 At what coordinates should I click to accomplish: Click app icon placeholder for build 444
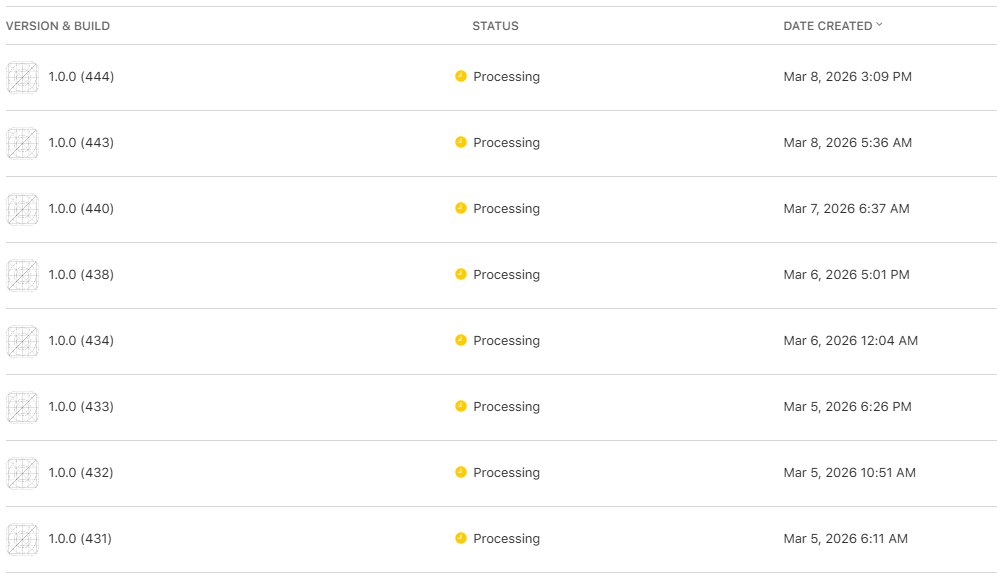[x=22, y=77]
